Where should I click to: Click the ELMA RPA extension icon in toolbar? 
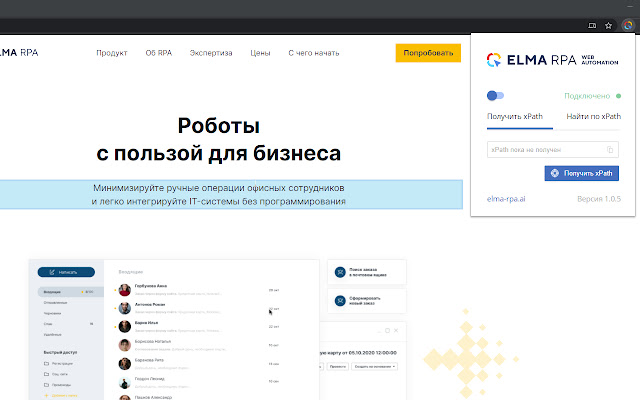click(x=628, y=25)
